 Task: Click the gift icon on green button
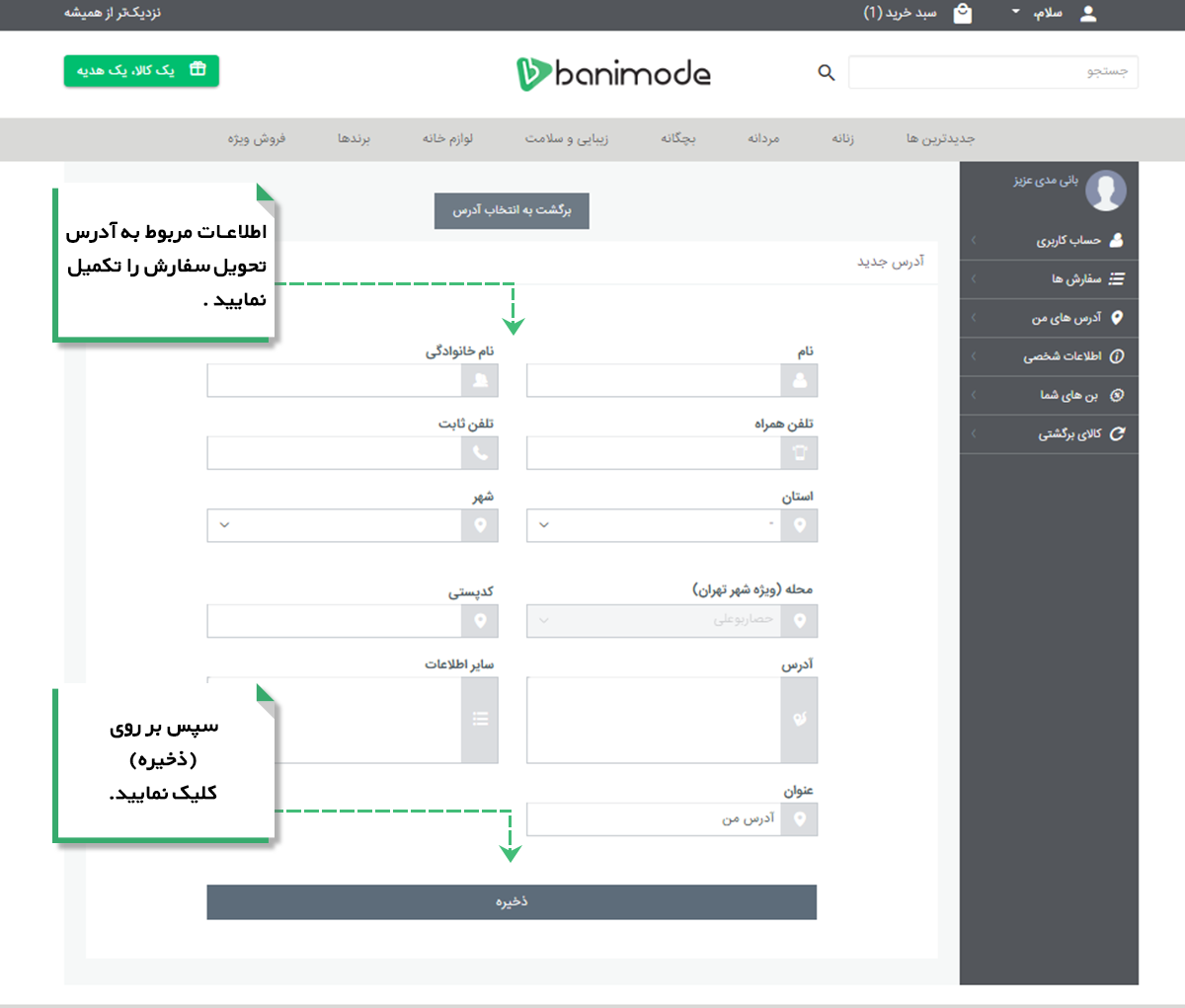tap(197, 70)
